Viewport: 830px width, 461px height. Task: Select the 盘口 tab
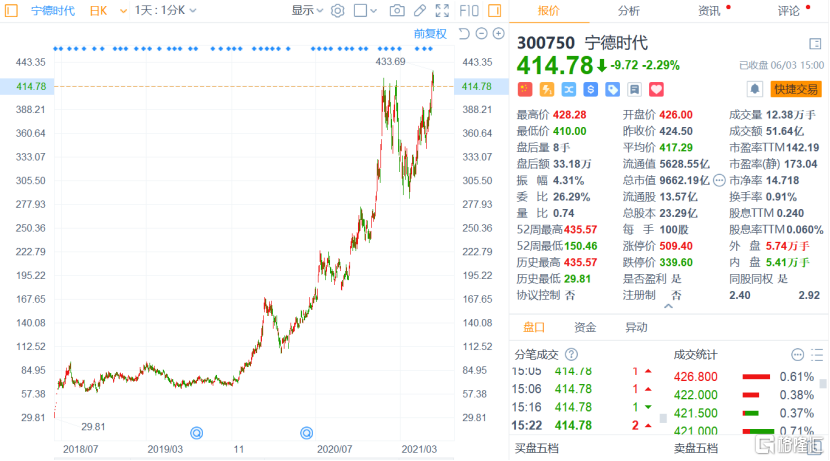[x=534, y=327]
